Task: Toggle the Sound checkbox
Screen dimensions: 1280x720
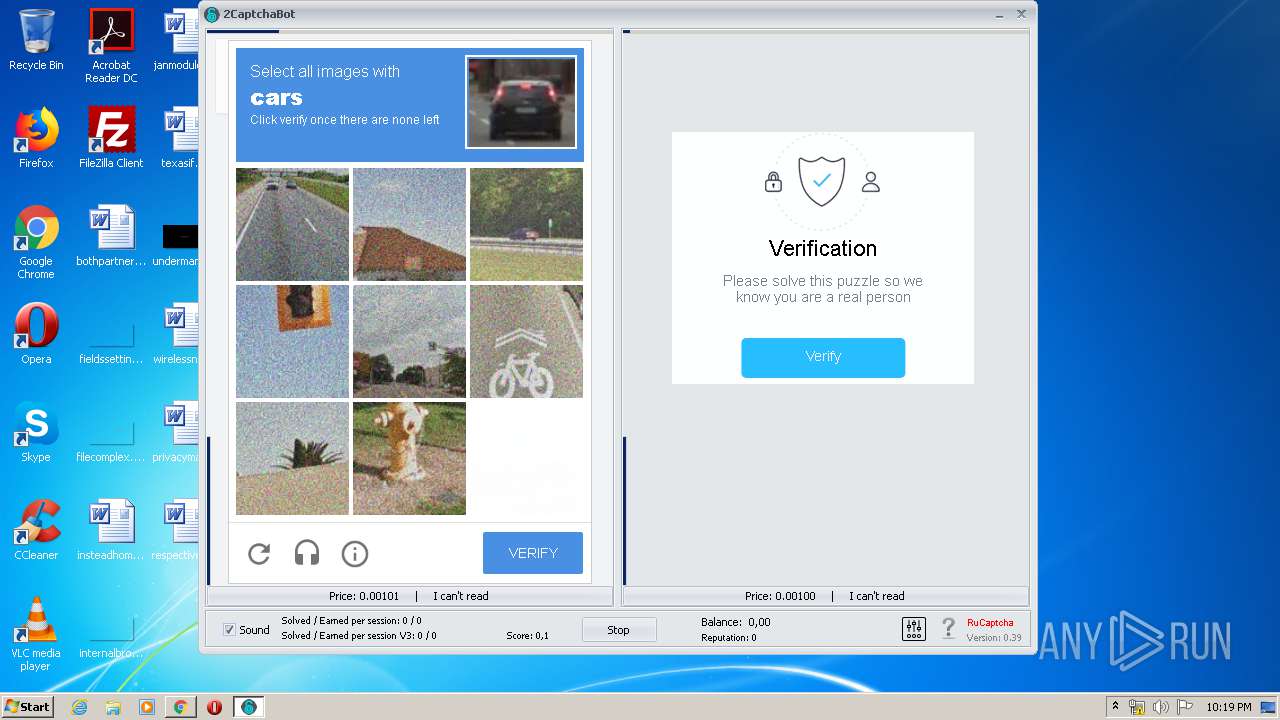Action: coord(229,630)
